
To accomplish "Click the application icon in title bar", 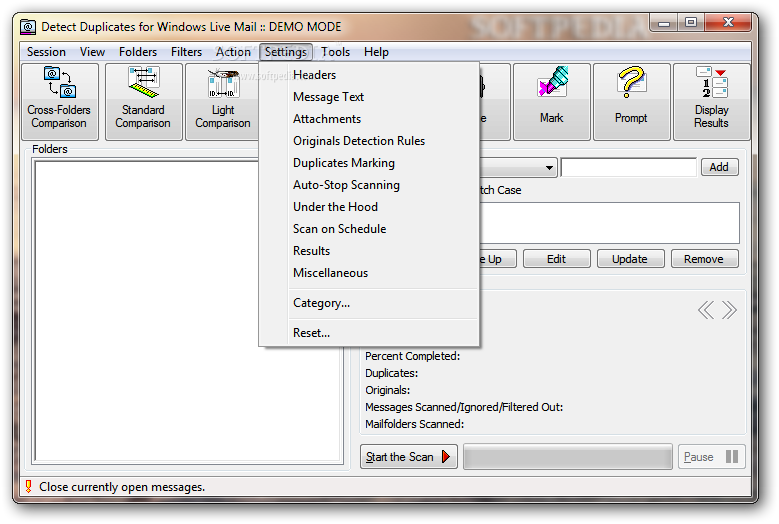I will coord(28,27).
